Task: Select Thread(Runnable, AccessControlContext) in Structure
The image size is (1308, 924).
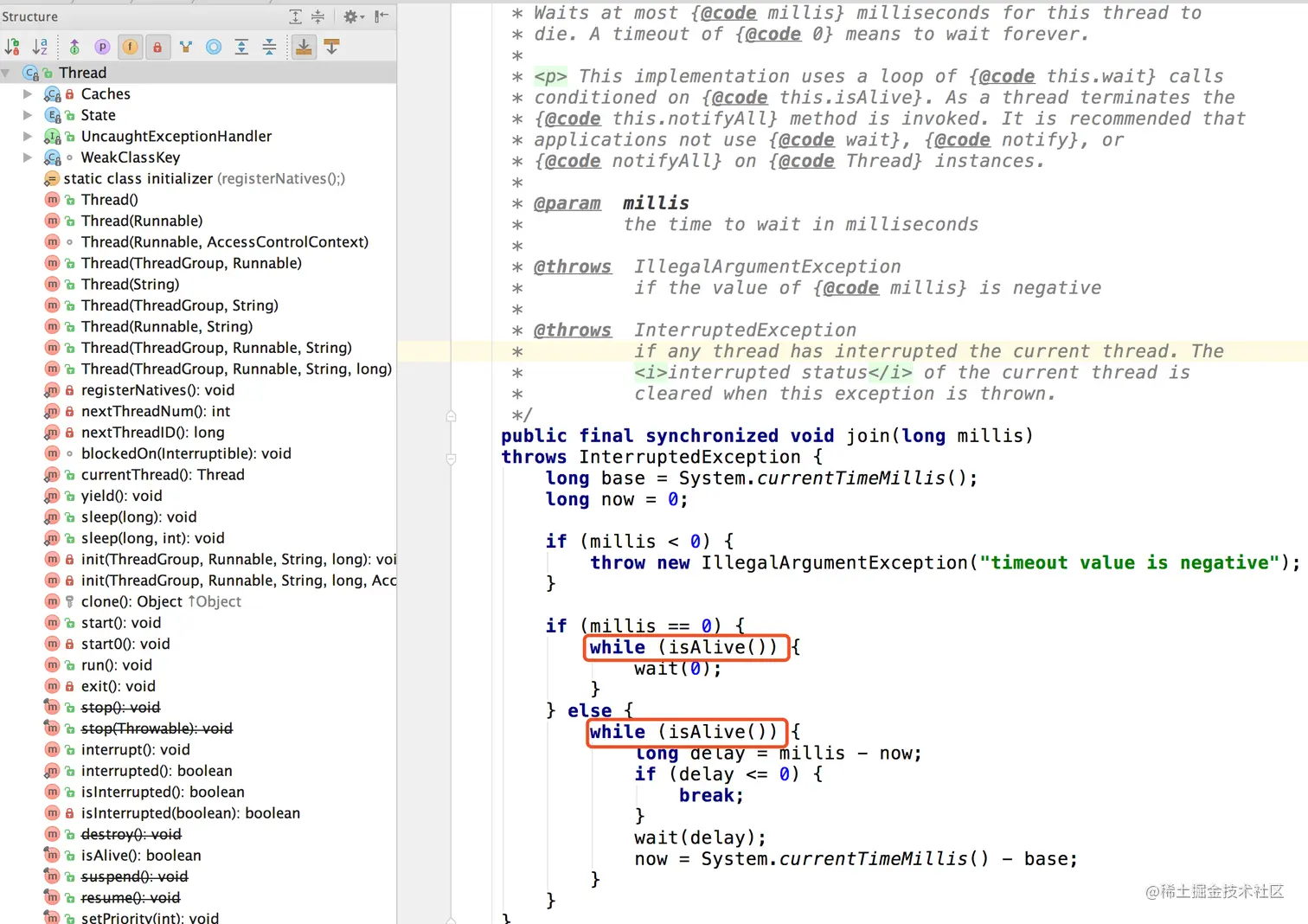Action: pos(225,242)
